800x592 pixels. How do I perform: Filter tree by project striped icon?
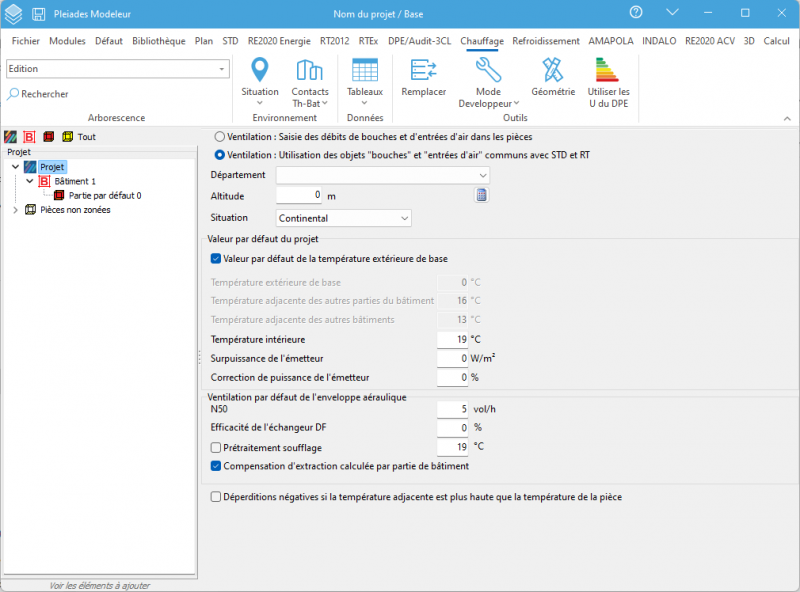[x=10, y=137]
